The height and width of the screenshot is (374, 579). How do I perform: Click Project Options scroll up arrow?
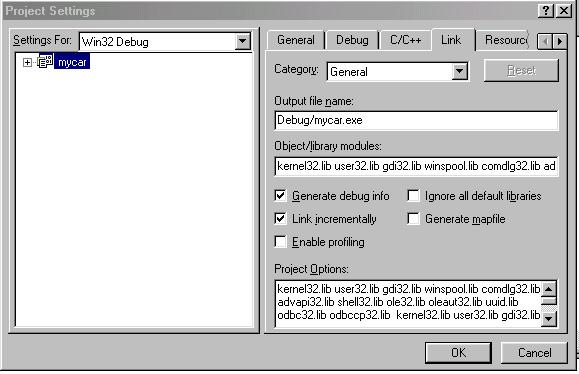pos(549,289)
